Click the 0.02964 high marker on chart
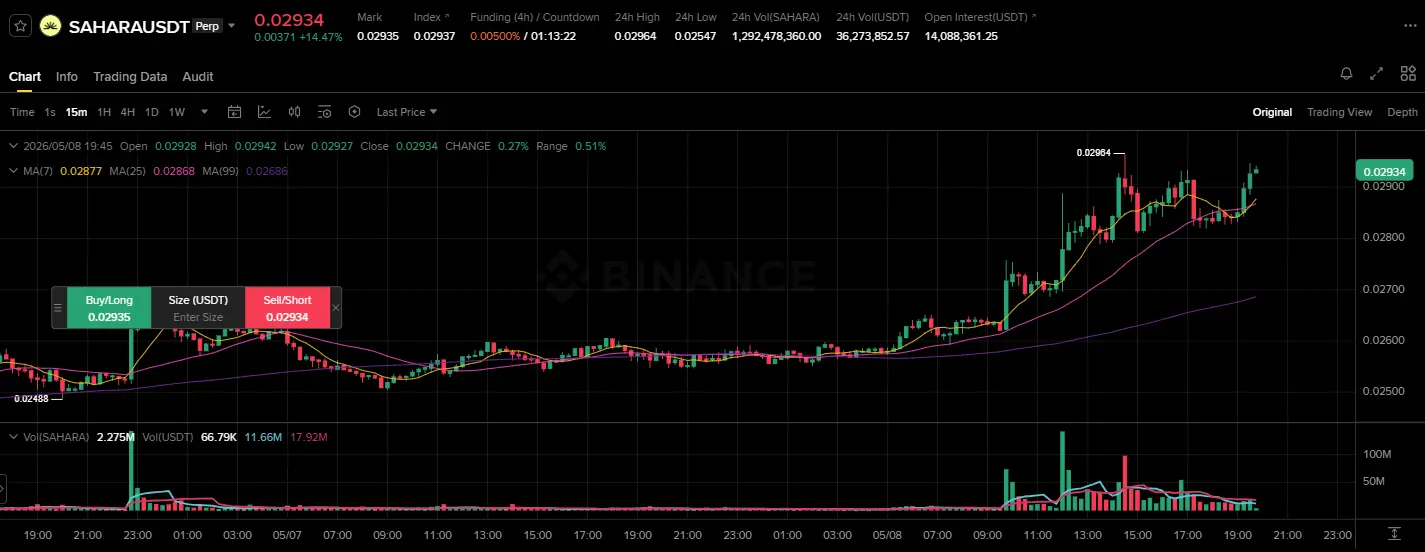The height and width of the screenshot is (552, 1425). tap(1093, 153)
